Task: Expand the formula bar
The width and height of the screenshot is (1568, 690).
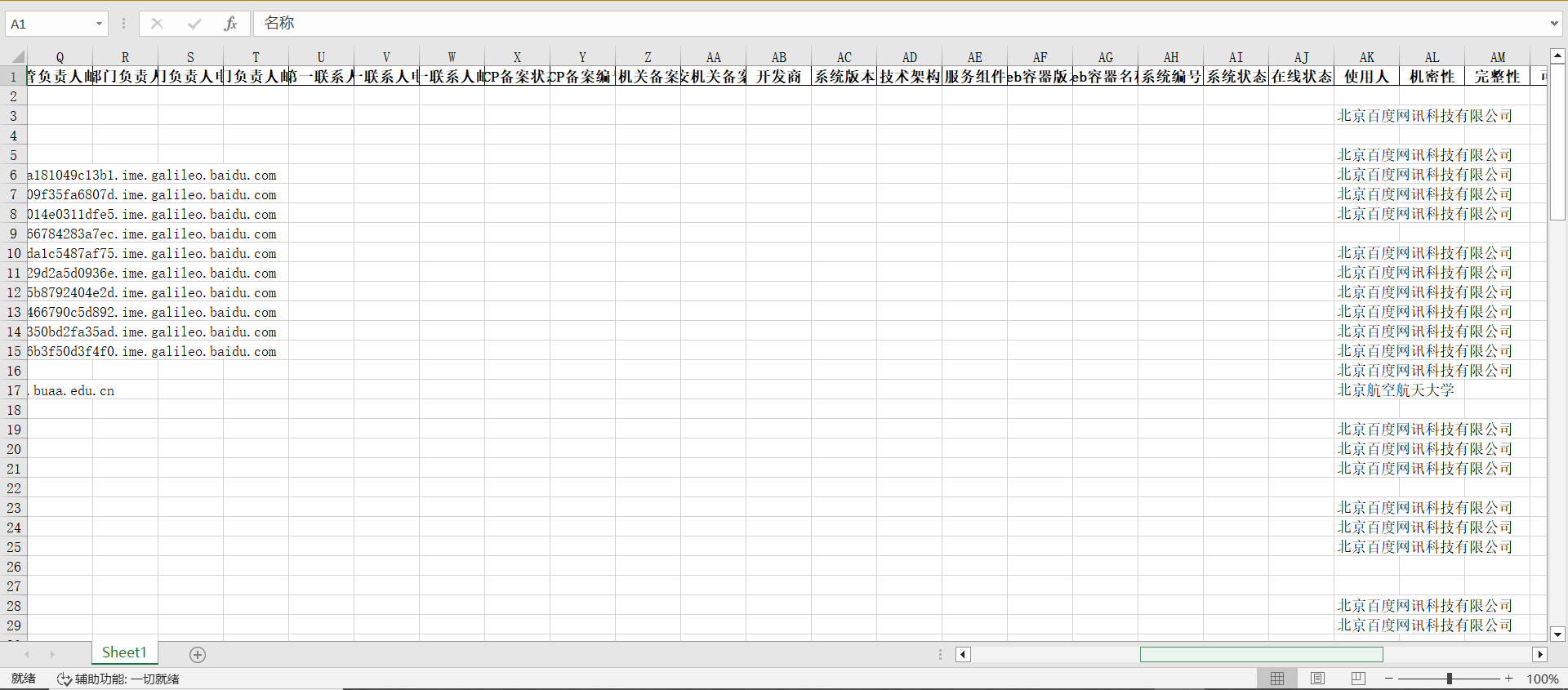Action: 1554,24
